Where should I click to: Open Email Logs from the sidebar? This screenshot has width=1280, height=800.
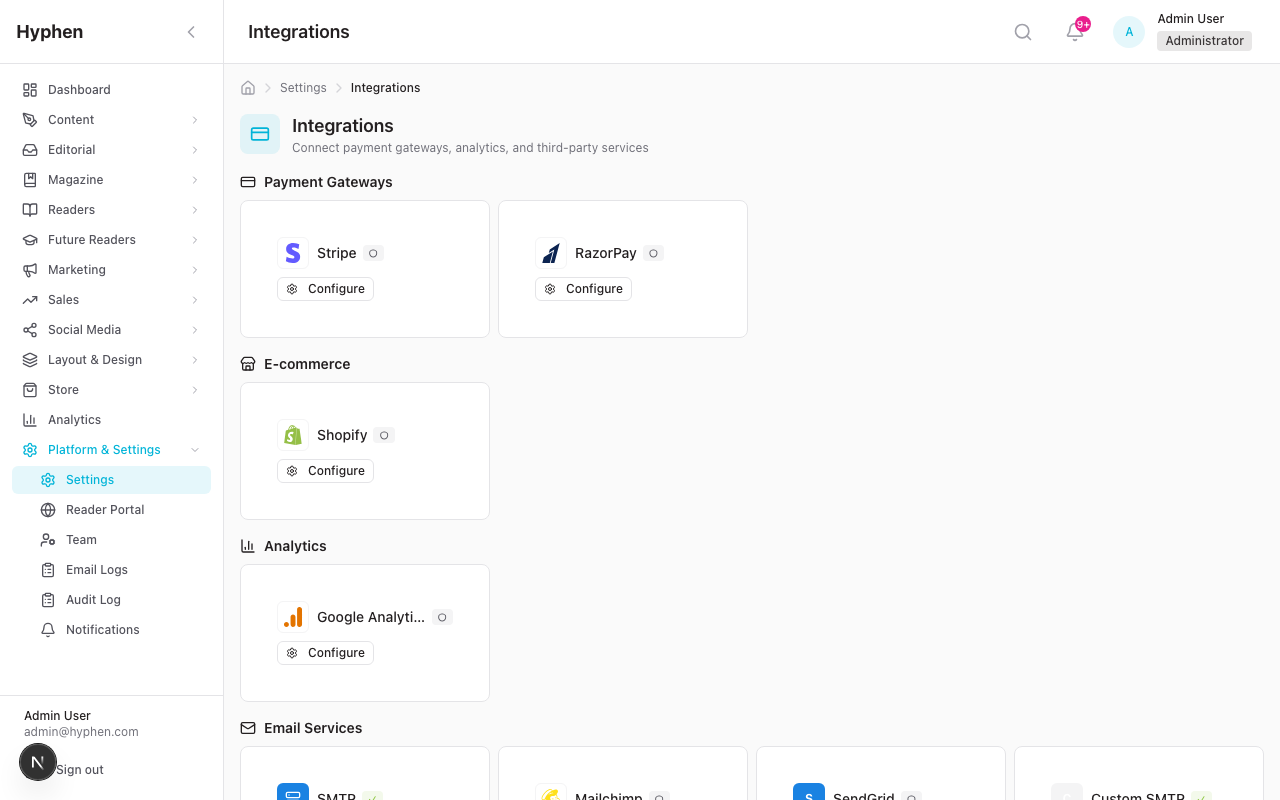point(96,569)
